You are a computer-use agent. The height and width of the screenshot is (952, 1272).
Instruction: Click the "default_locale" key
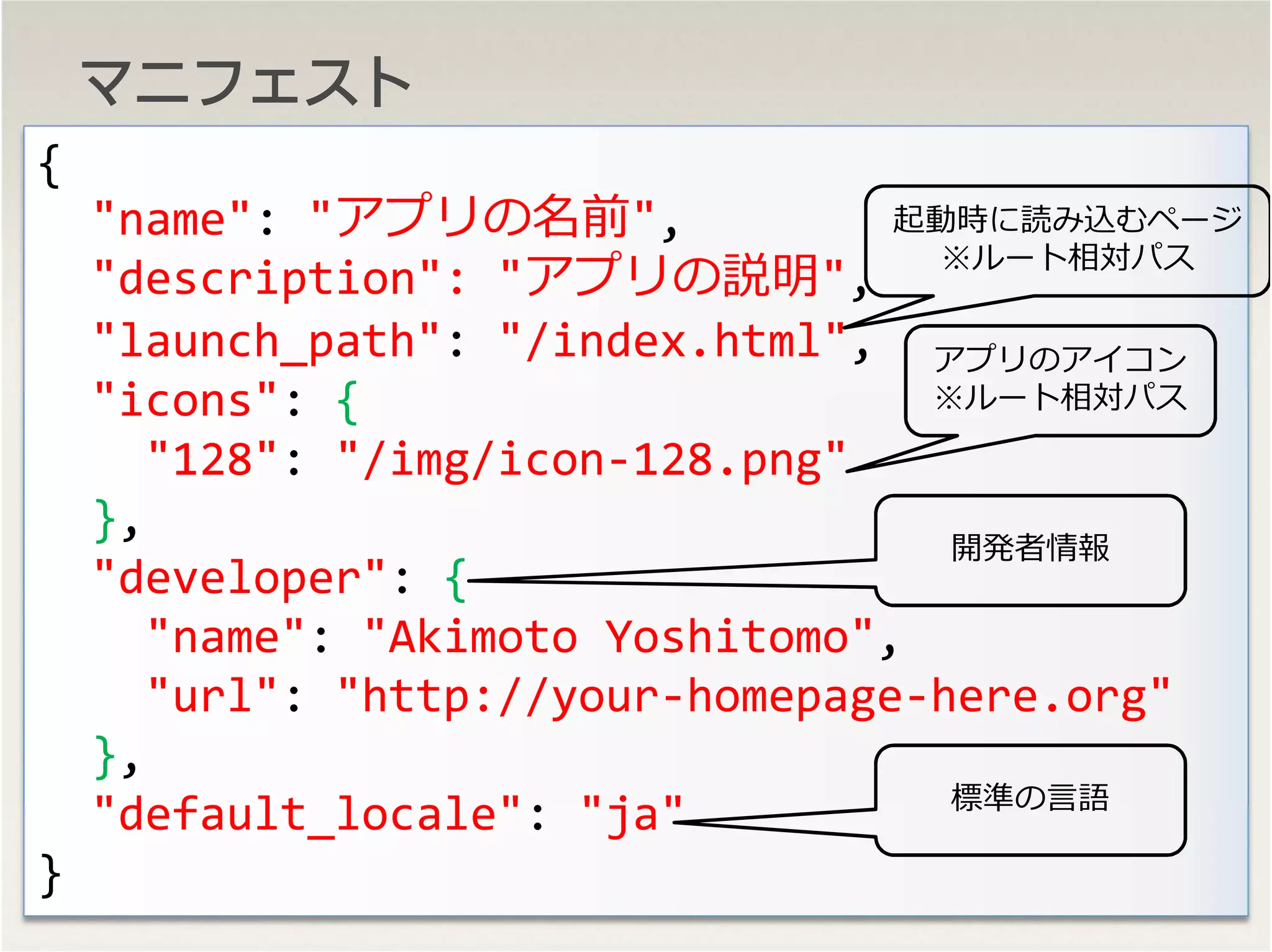tap(307, 815)
